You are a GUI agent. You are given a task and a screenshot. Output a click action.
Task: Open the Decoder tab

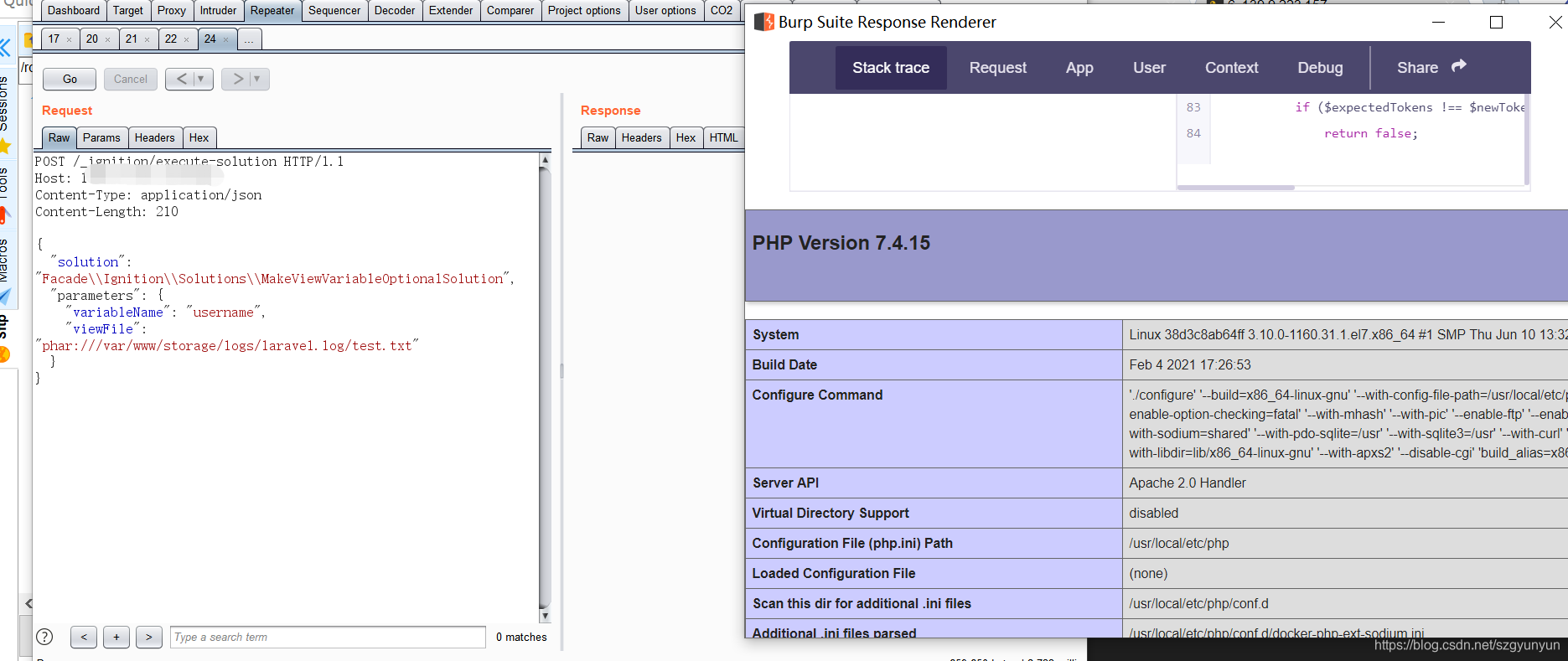[x=395, y=11]
